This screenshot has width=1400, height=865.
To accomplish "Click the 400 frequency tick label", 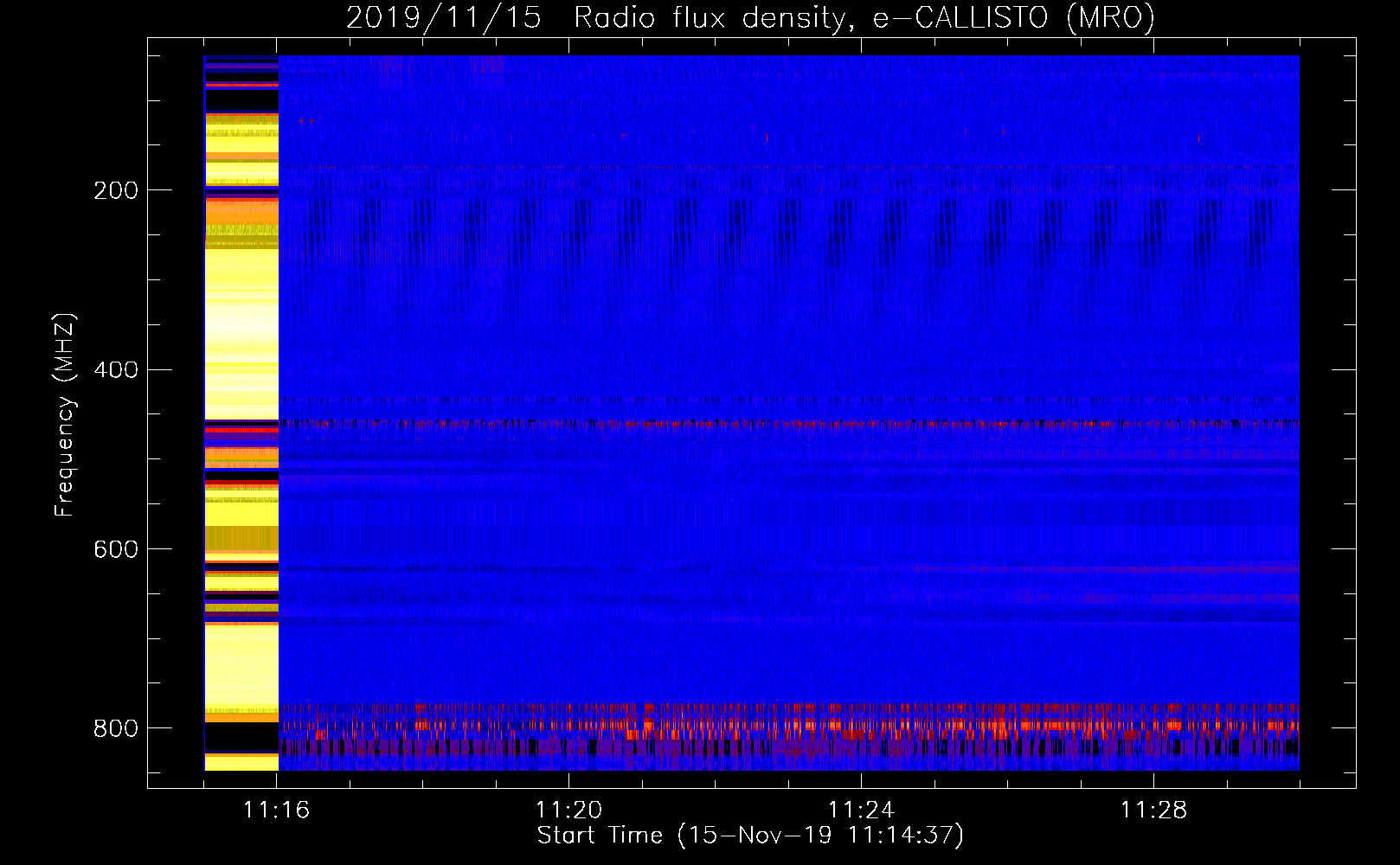I will pos(116,370).
